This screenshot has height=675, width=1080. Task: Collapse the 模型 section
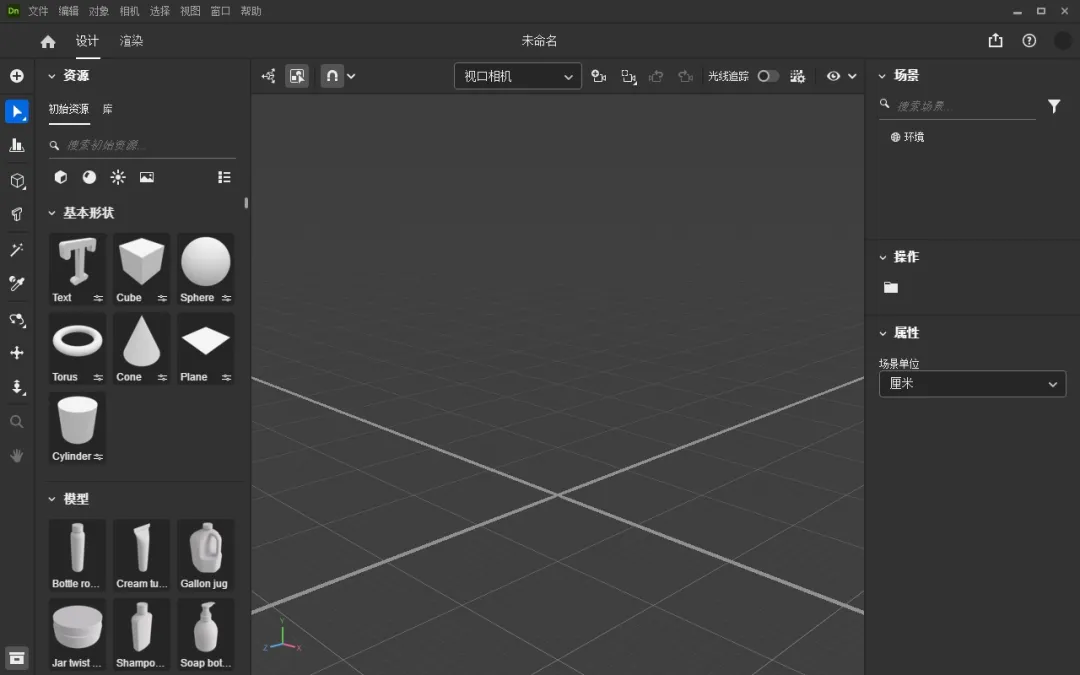point(52,499)
